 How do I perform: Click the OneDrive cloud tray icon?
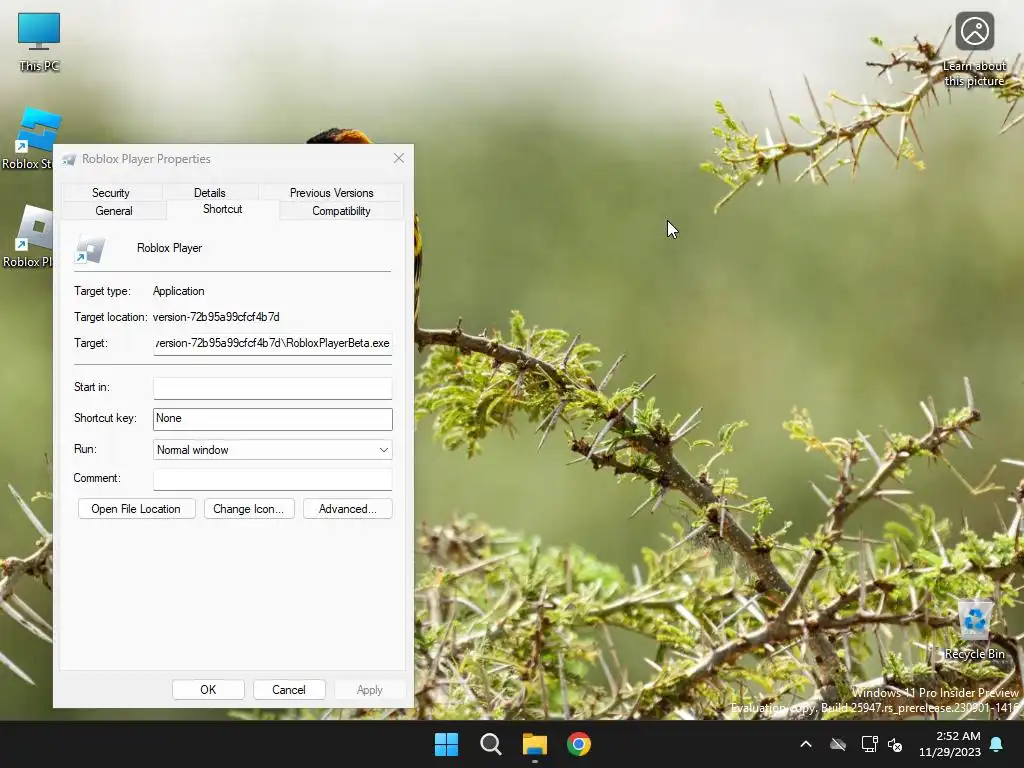click(x=838, y=744)
